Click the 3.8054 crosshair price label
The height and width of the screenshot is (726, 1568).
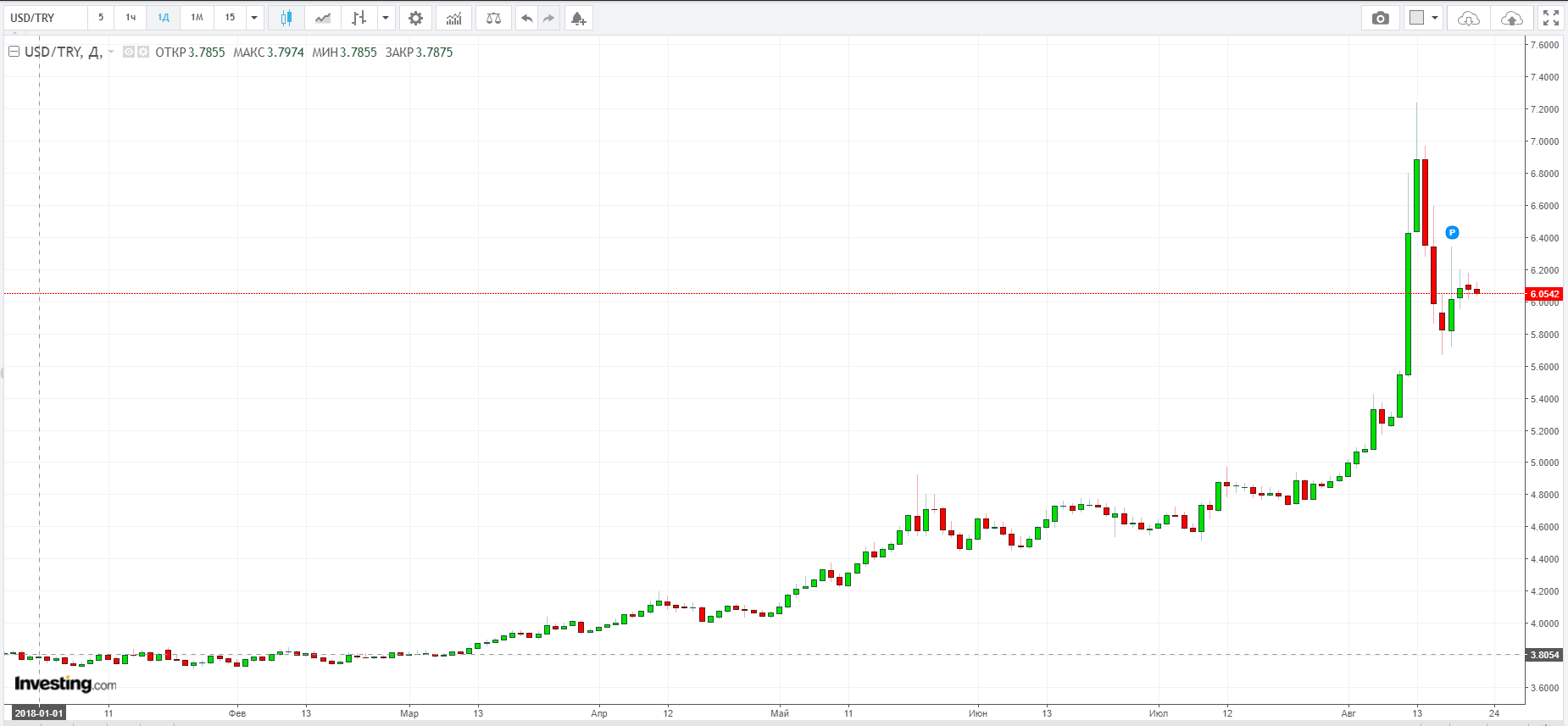[1544, 655]
